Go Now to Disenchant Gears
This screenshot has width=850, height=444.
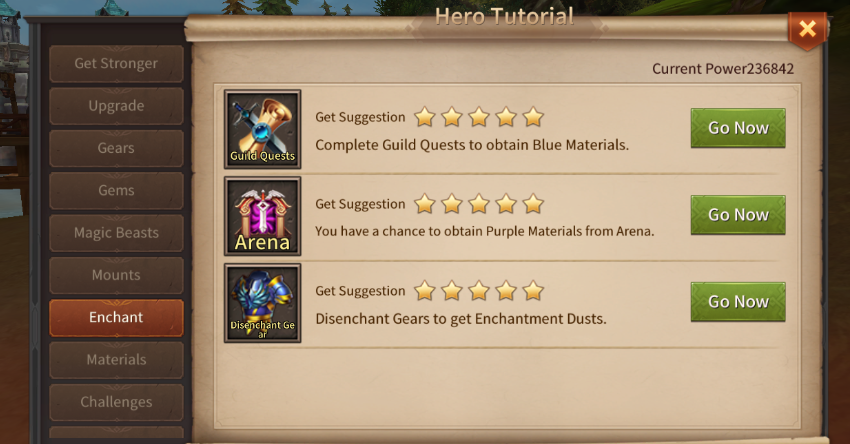pyautogui.click(x=738, y=301)
